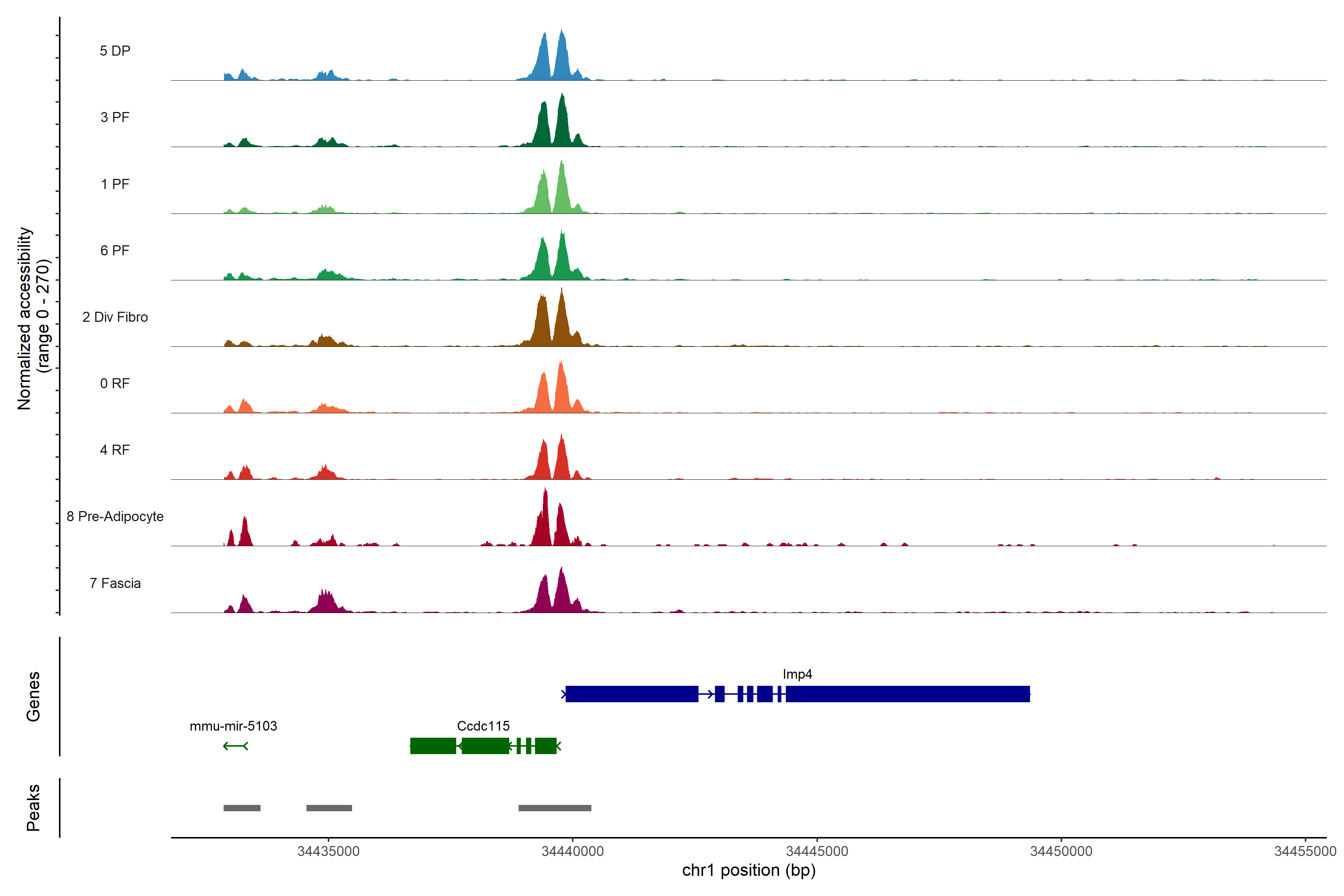Click the 34450000 axis tick label
This screenshot has height=896, width=1344.
1061,851
